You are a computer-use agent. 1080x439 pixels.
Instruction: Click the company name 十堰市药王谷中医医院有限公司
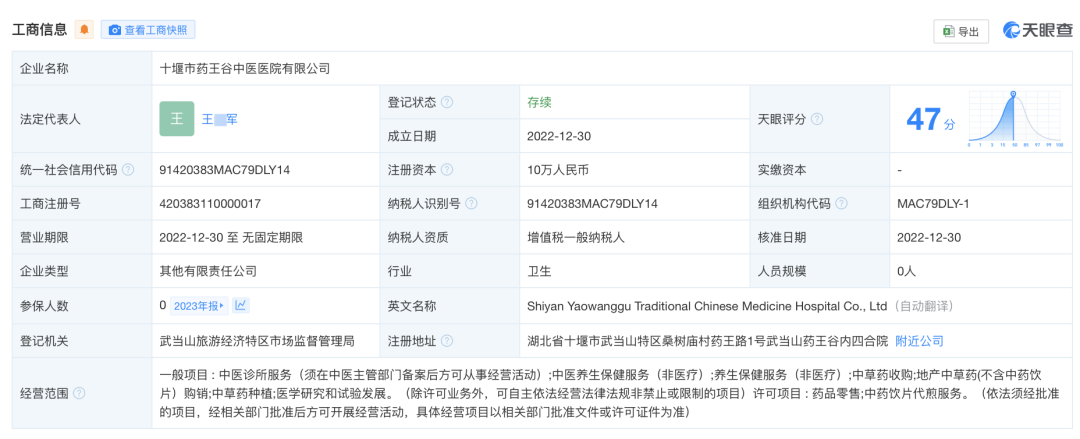(x=245, y=68)
